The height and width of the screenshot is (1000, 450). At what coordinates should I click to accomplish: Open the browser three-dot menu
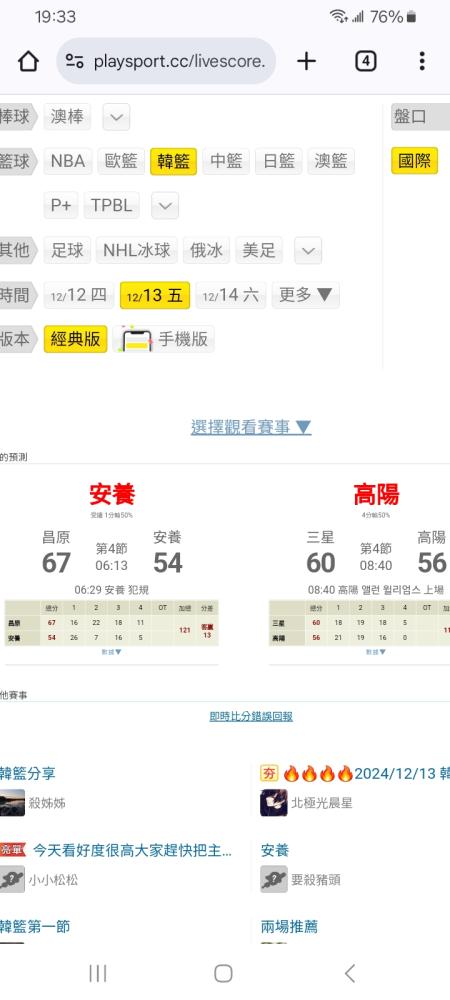tap(422, 61)
